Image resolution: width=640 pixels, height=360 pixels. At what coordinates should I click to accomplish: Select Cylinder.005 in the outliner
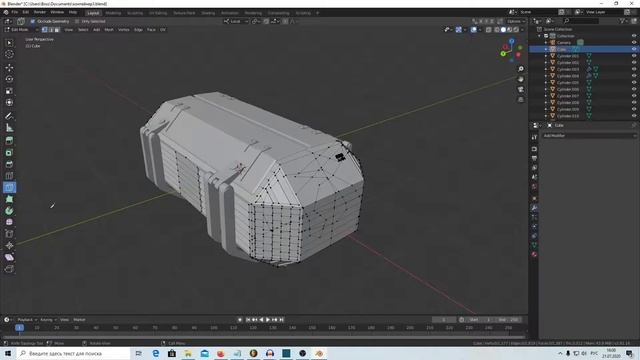coord(568,82)
